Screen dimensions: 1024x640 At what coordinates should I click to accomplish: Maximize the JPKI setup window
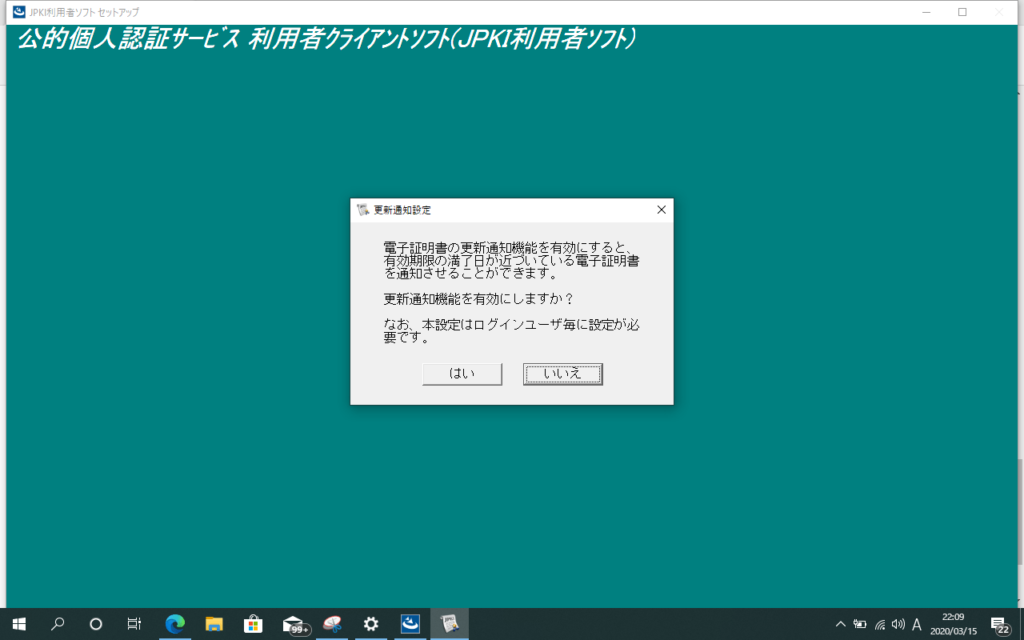tap(962, 12)
